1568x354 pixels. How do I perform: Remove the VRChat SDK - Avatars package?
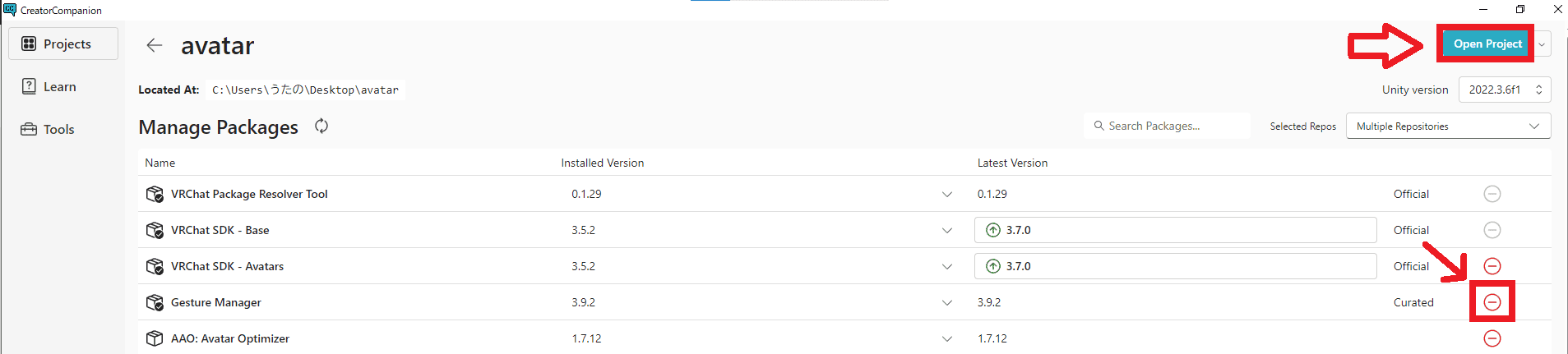coord(1492,266)
